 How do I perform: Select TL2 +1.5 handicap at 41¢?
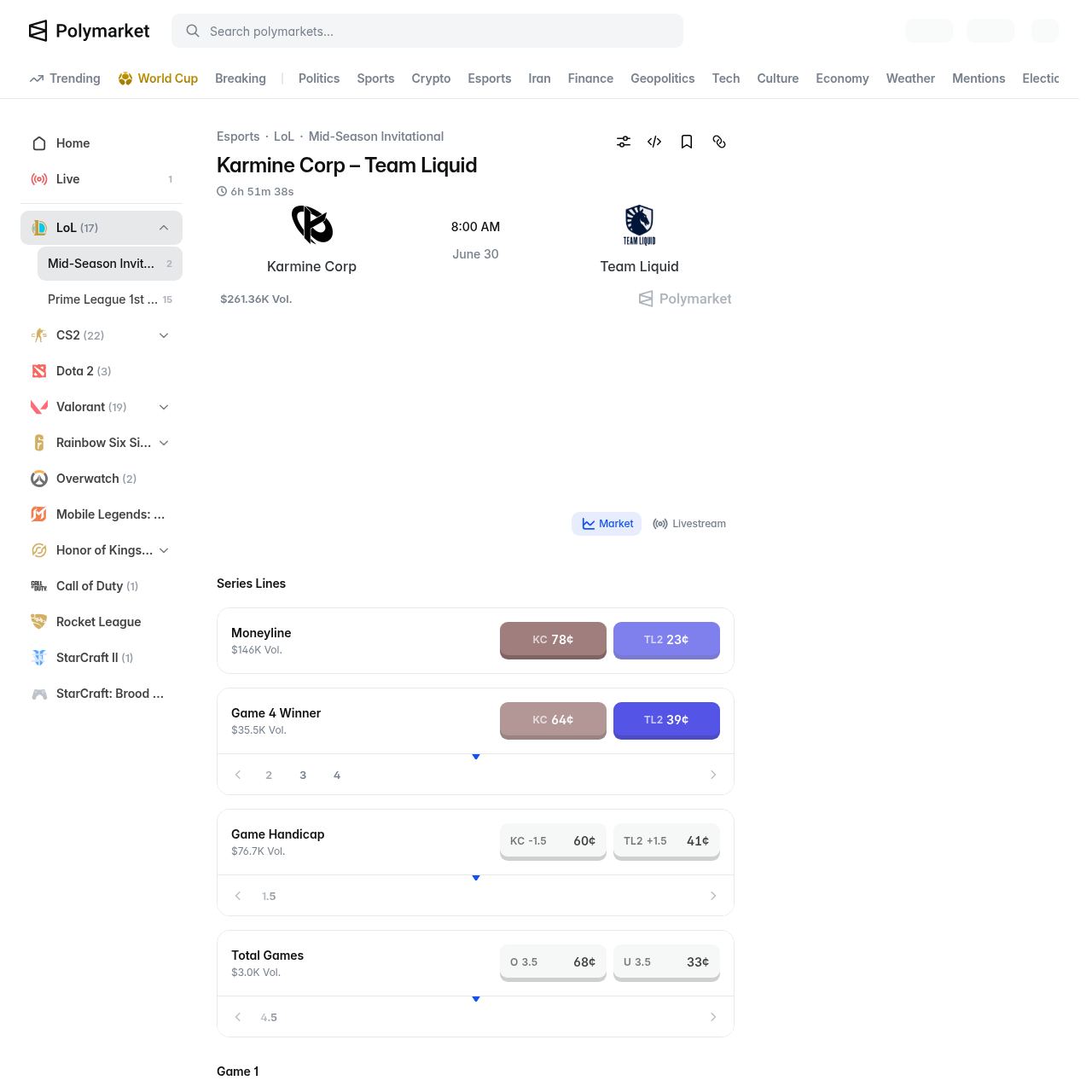[666, 841]
